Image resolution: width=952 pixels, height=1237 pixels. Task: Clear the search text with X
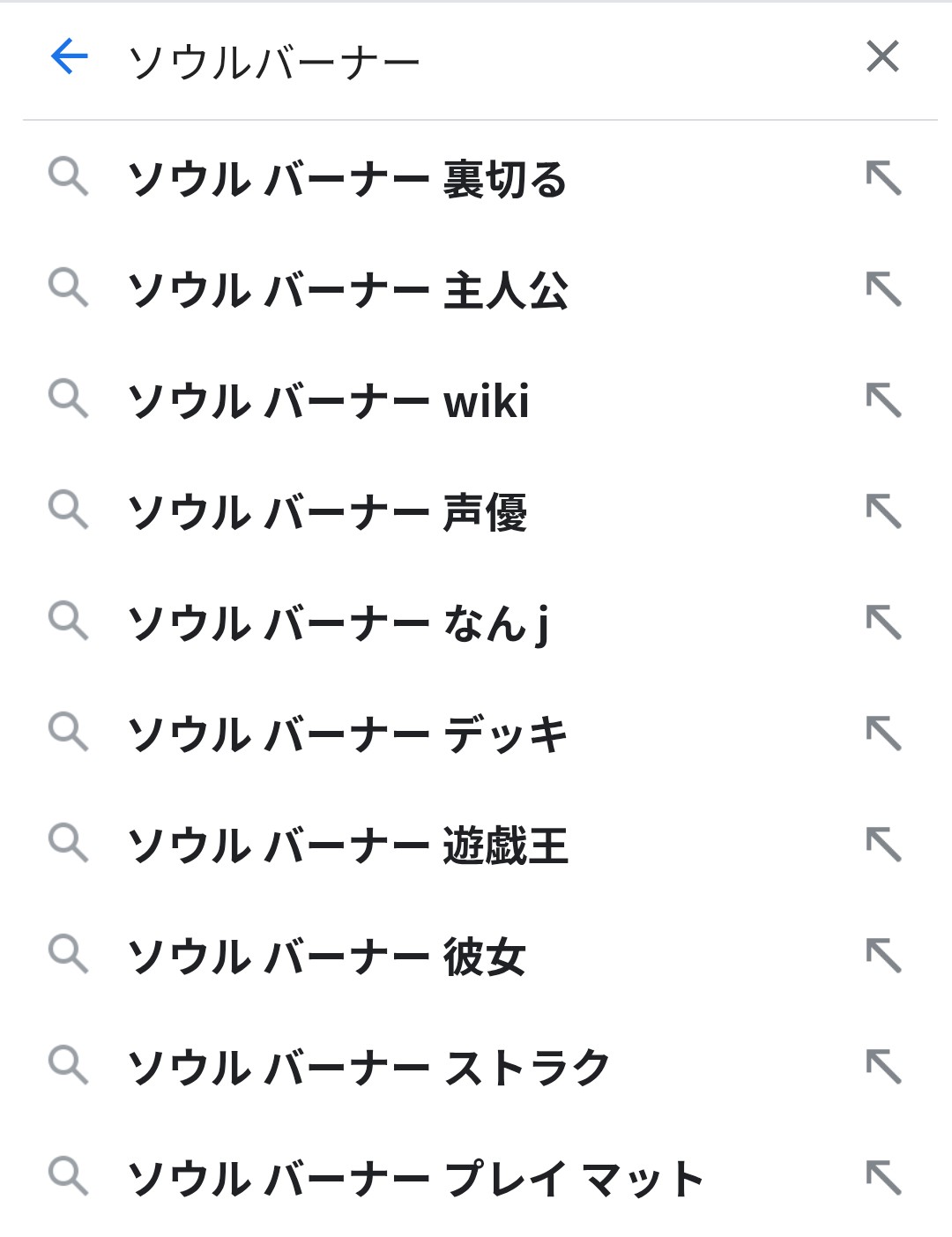click(882, 57)
